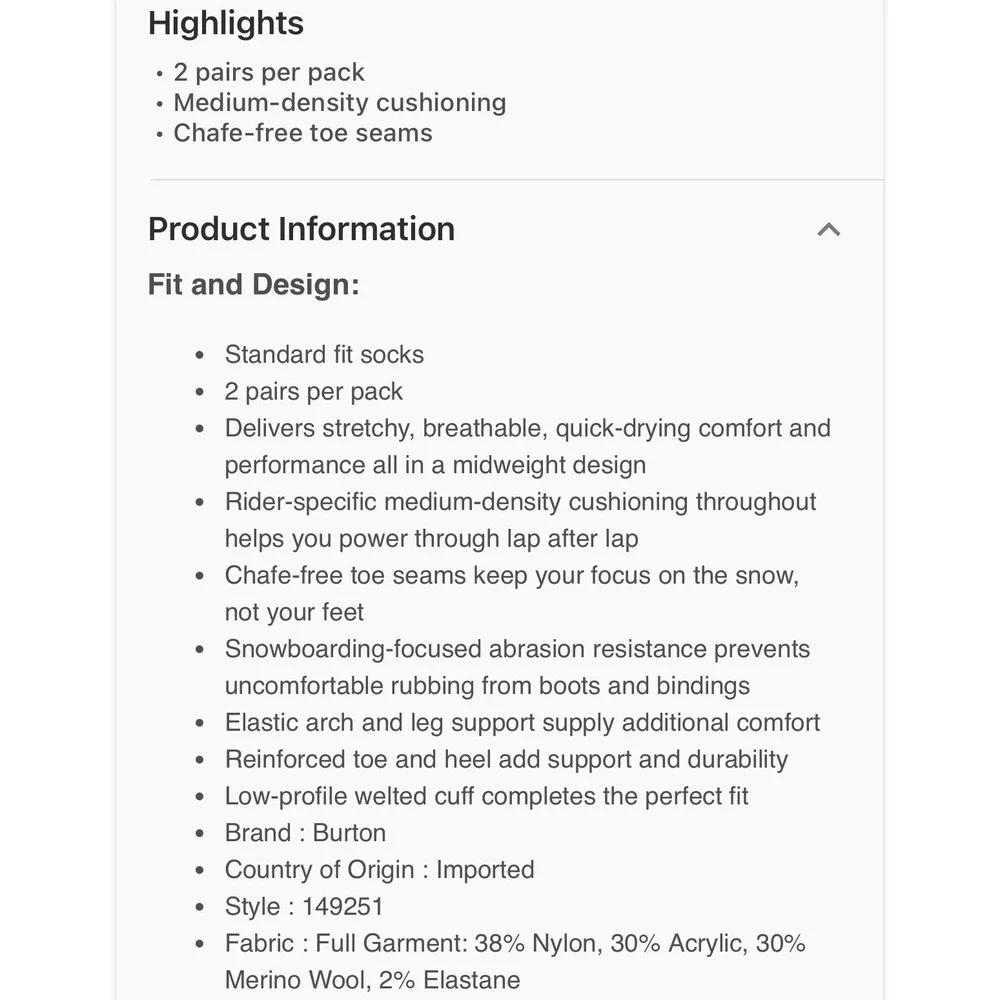
Task: Click the Merino Wool, 2% Elastane text
Action: (372, 980)
